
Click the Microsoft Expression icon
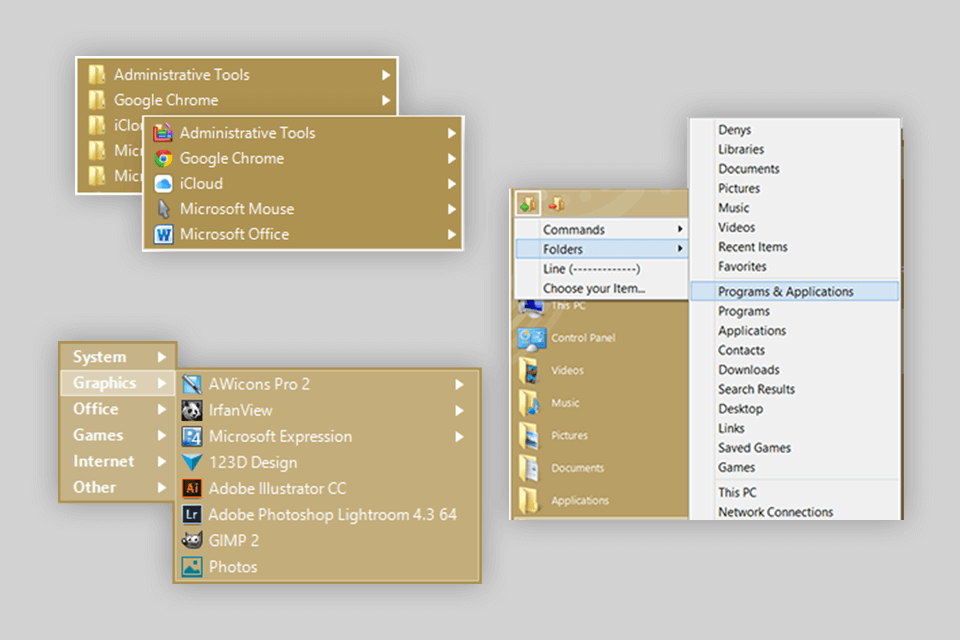(192, 437)
